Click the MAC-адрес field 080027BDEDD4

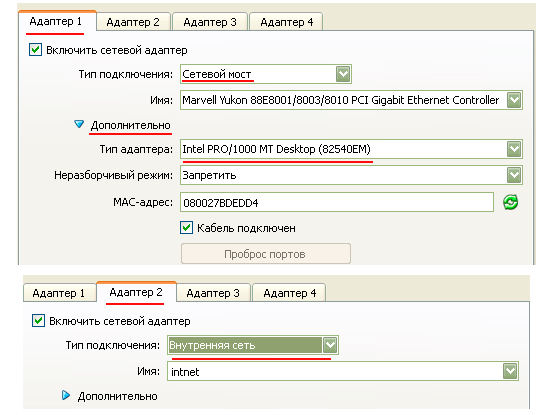click(x=337, y=202)
